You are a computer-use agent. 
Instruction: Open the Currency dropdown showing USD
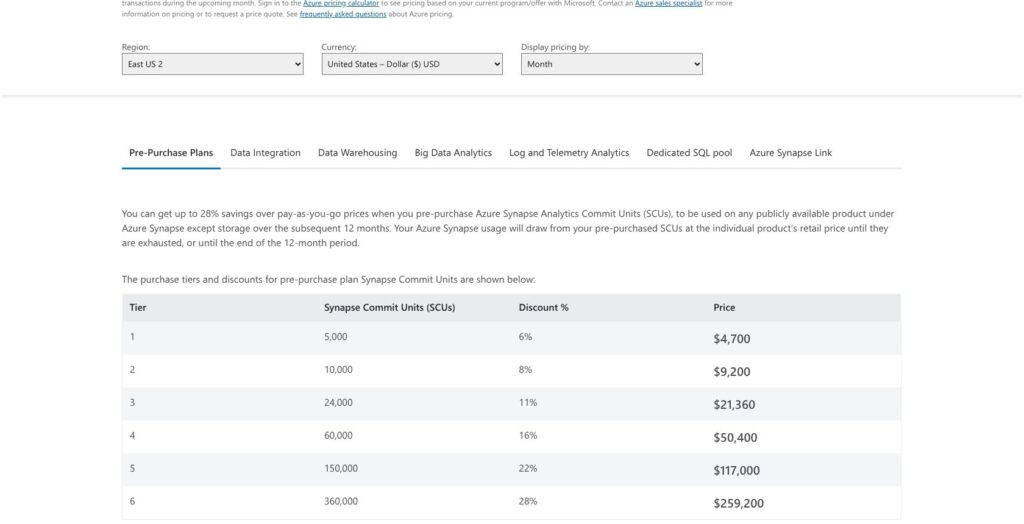412,64
